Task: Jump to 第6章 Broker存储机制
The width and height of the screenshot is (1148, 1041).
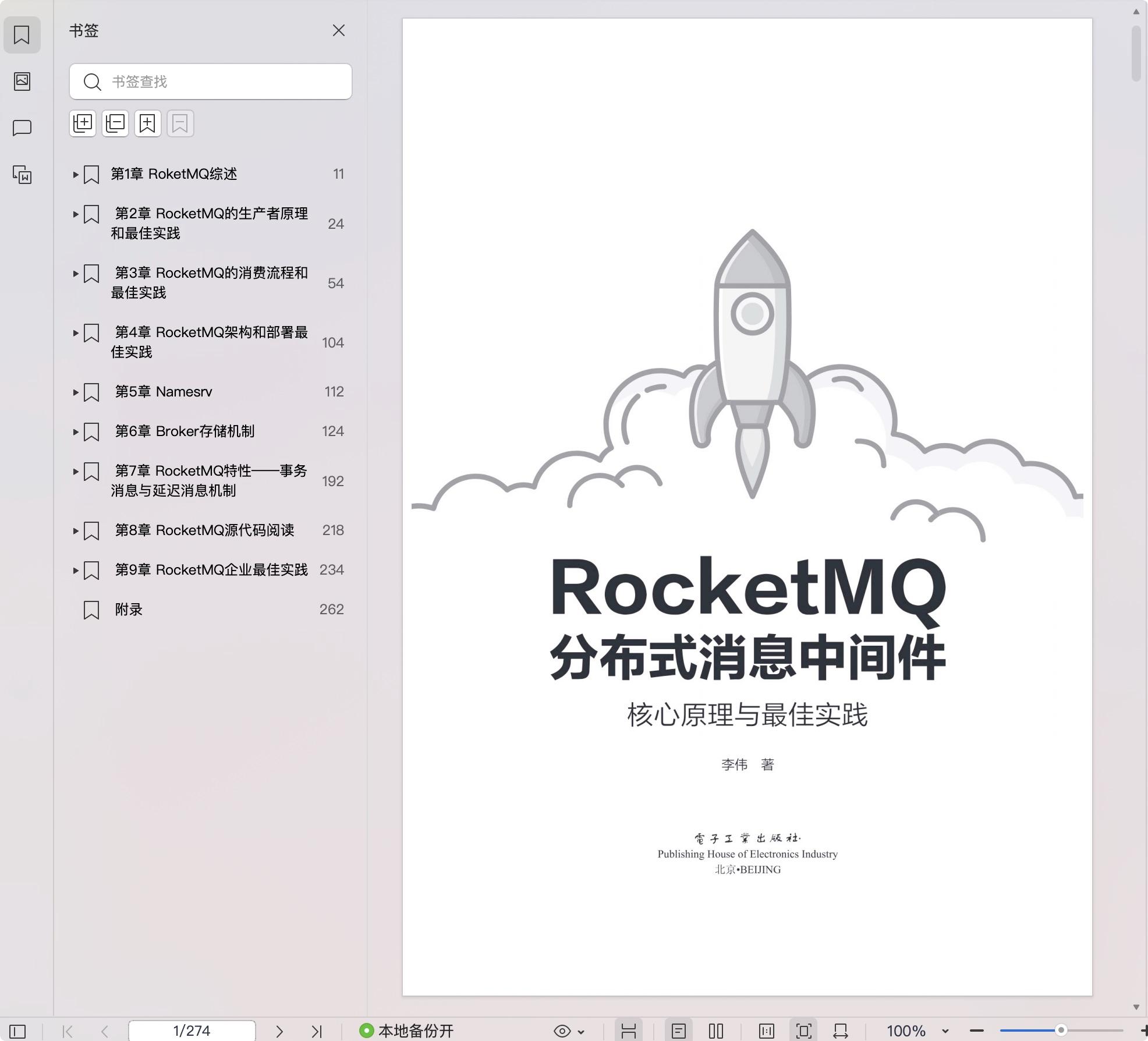Action: 185,431
